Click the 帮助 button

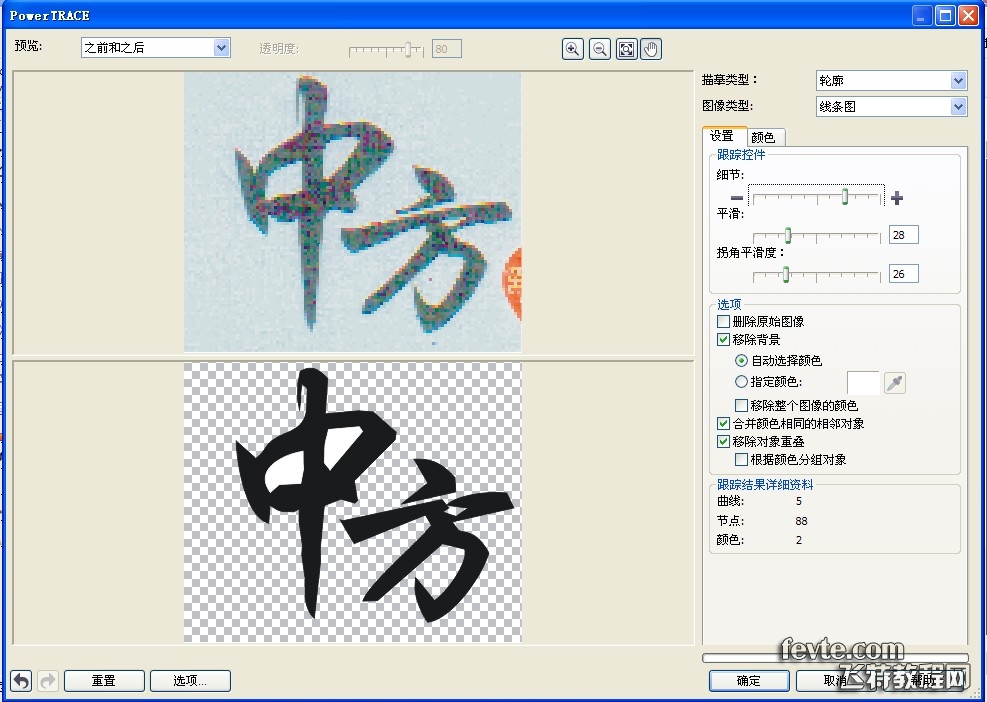tap(924, 681)
